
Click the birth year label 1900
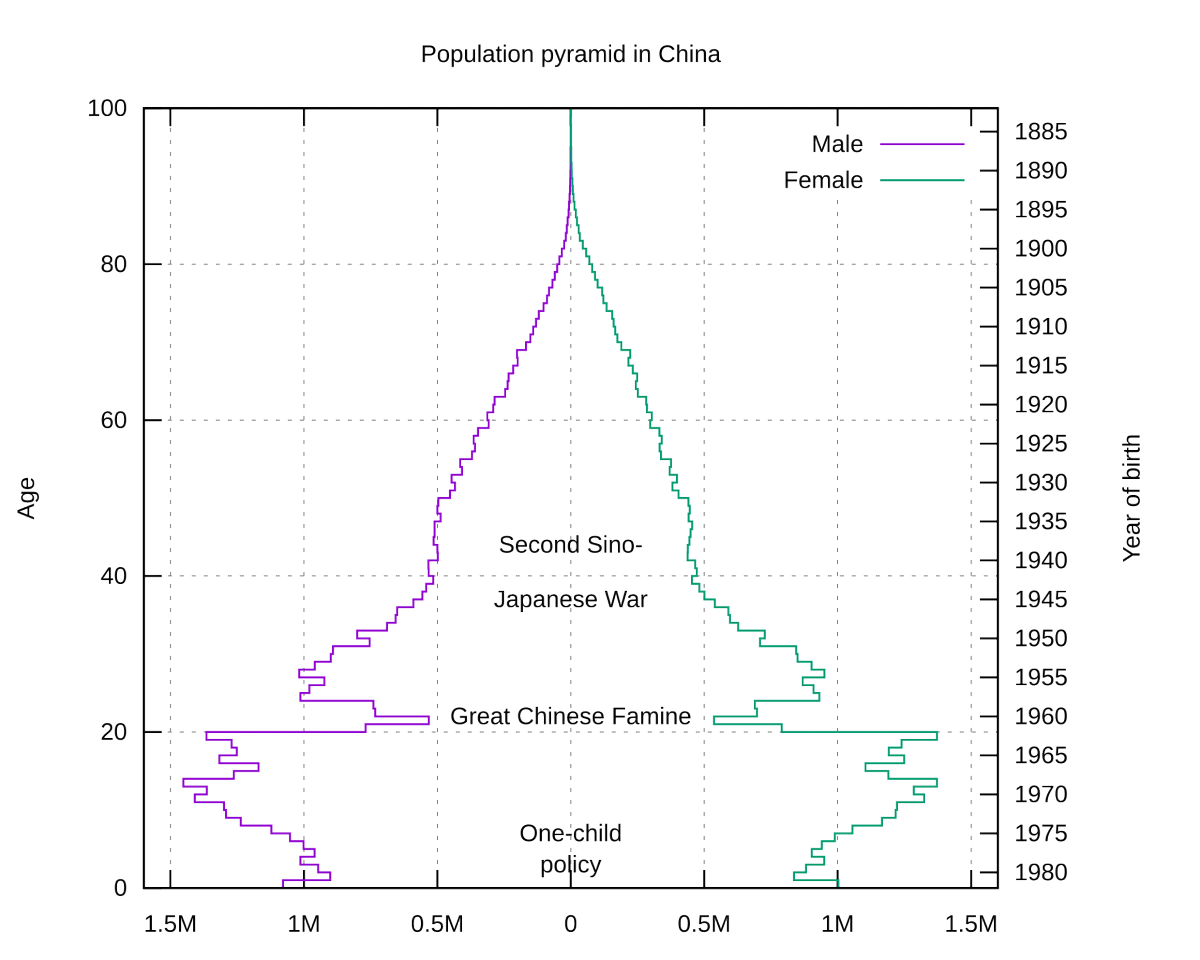tap(1041, 249)
